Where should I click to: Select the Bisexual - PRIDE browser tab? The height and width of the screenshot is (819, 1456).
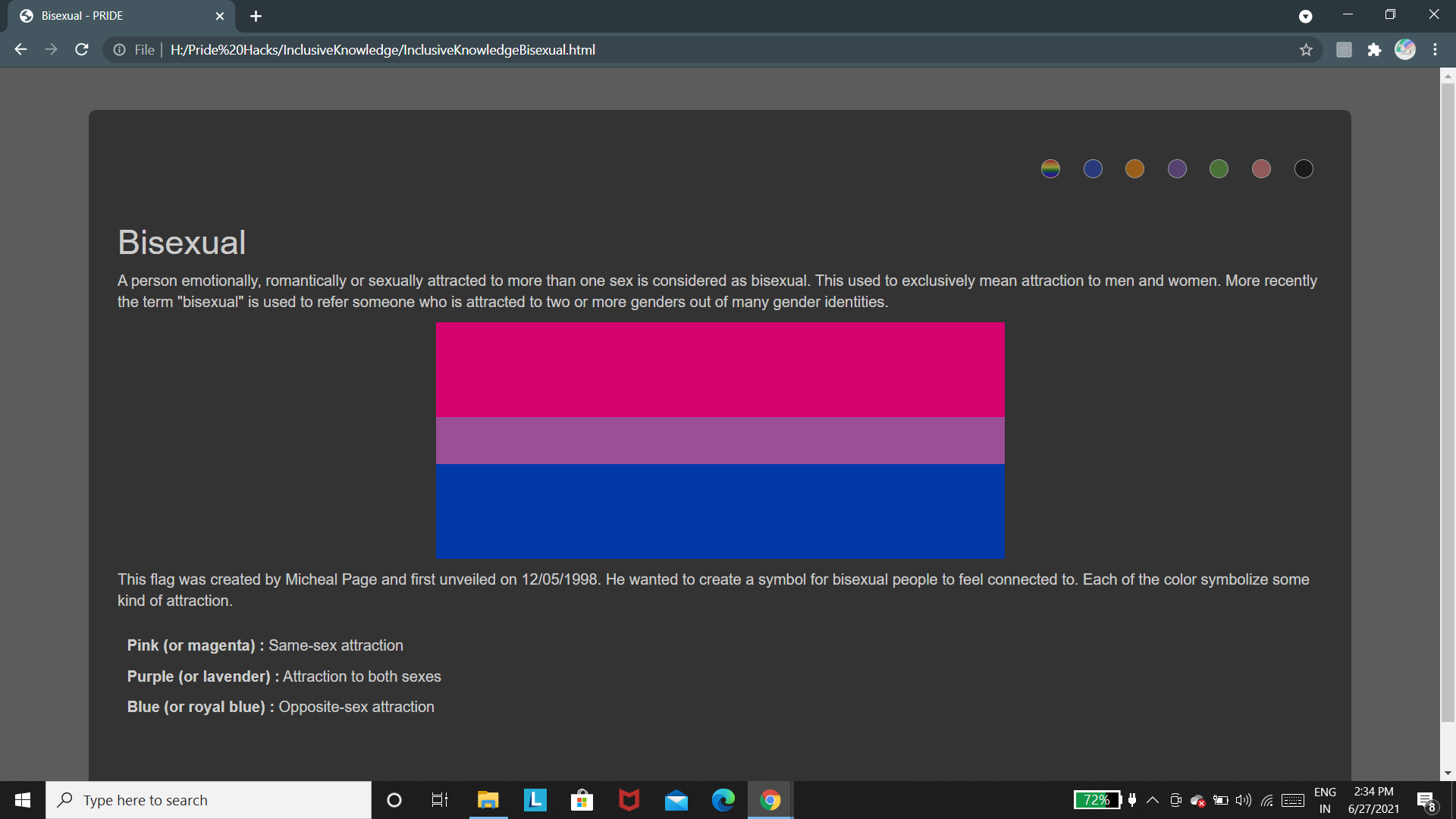114,15
